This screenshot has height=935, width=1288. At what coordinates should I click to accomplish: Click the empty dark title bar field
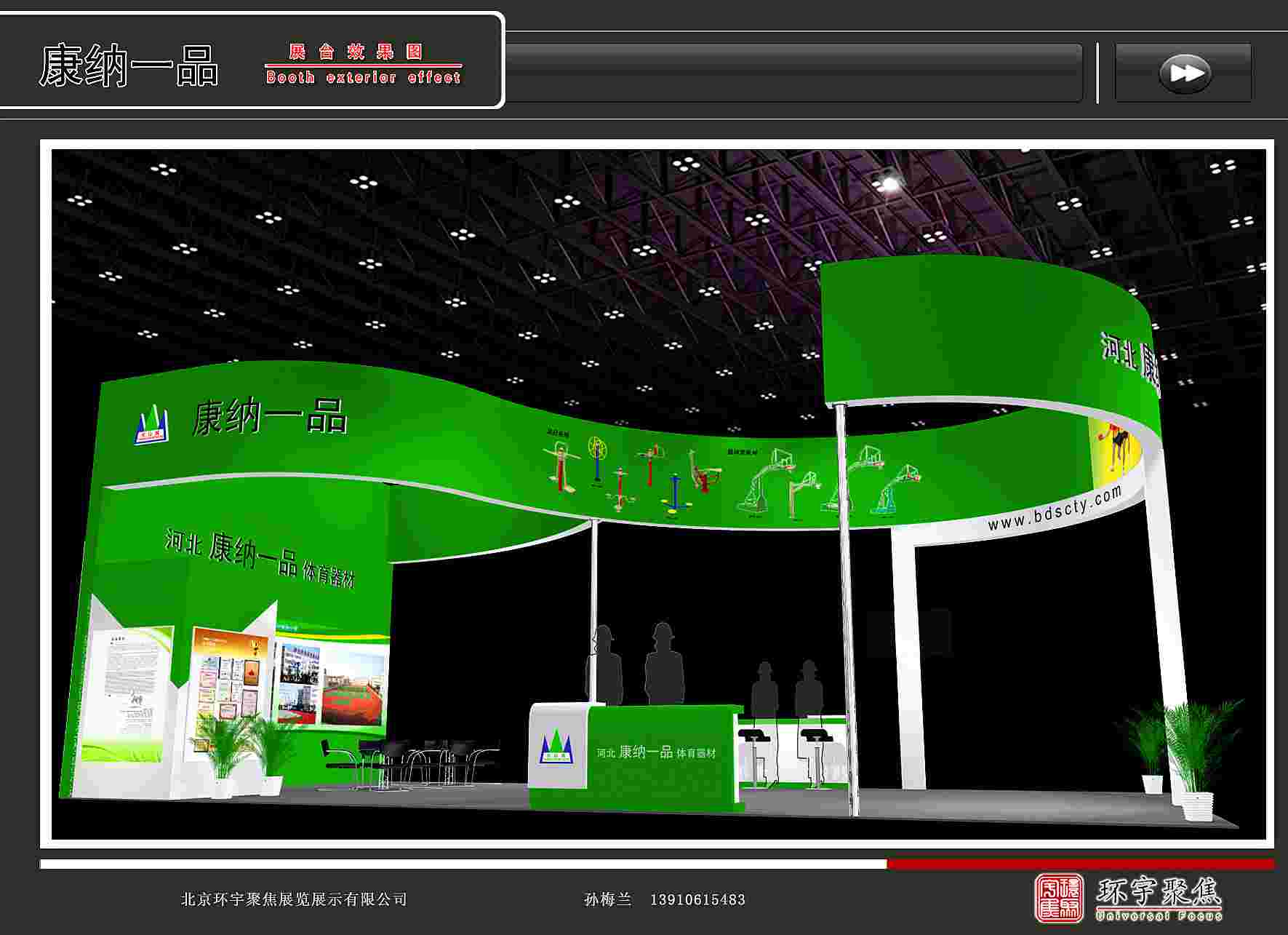(x=794, y=73)
